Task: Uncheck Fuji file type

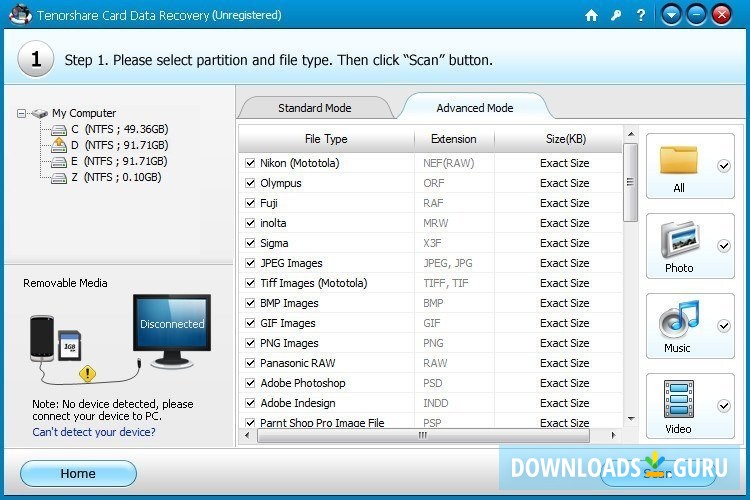Action: 250,203
